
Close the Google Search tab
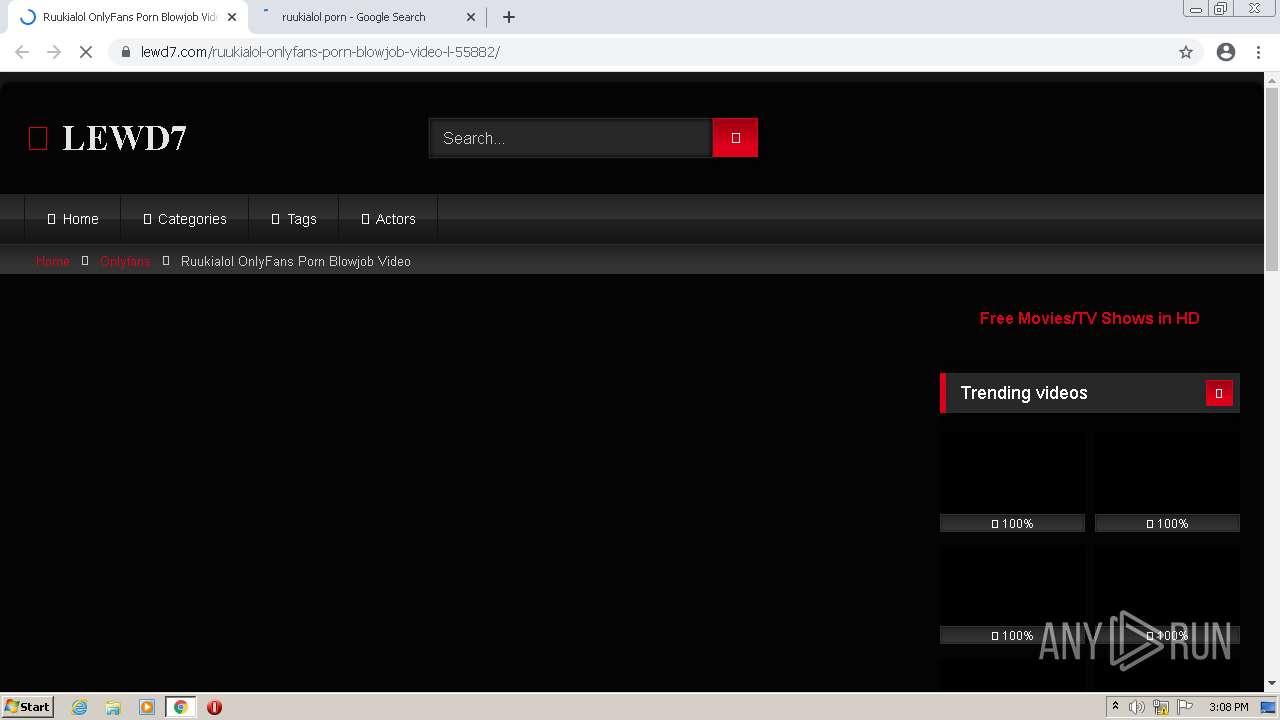(x=471, y=17)
